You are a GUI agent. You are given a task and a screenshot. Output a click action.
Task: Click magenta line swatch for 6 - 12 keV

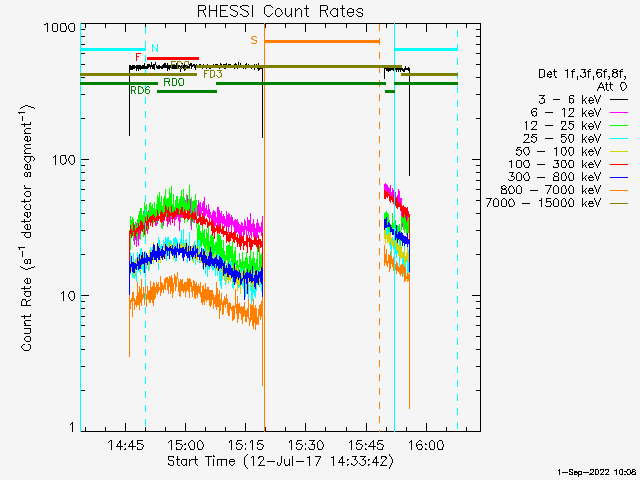618,112
